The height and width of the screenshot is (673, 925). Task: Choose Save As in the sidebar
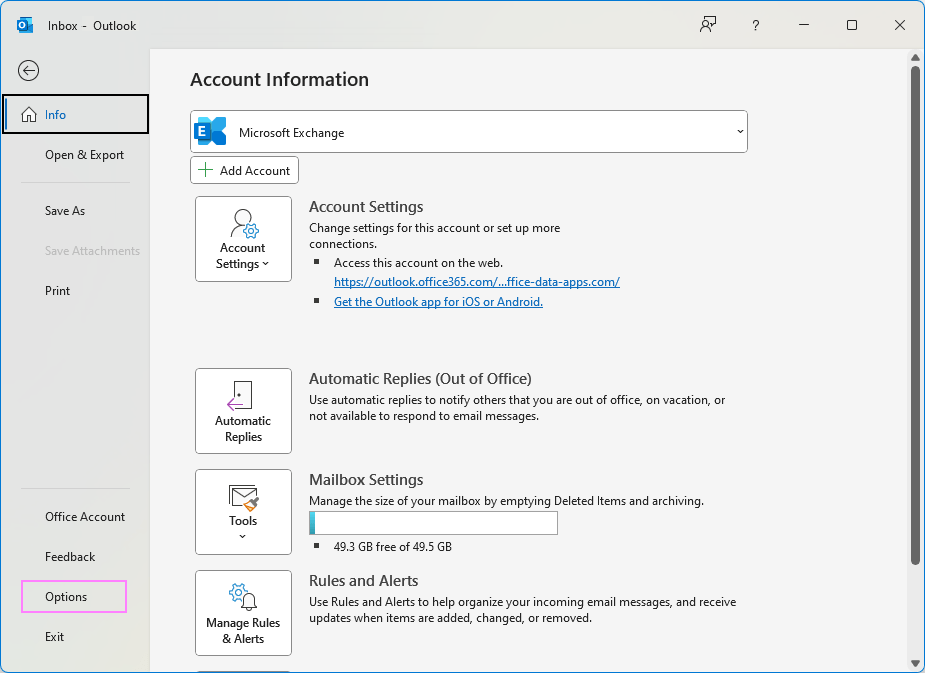pyautogui.click(x=65, y=211)
